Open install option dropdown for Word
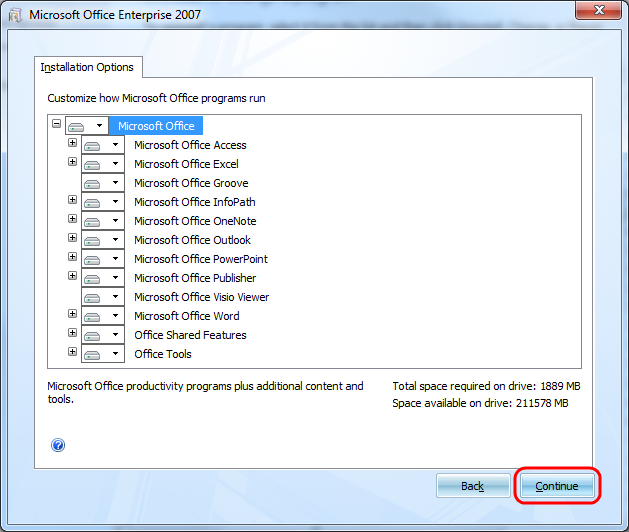The image size is (629, 532). coord(103,316)
